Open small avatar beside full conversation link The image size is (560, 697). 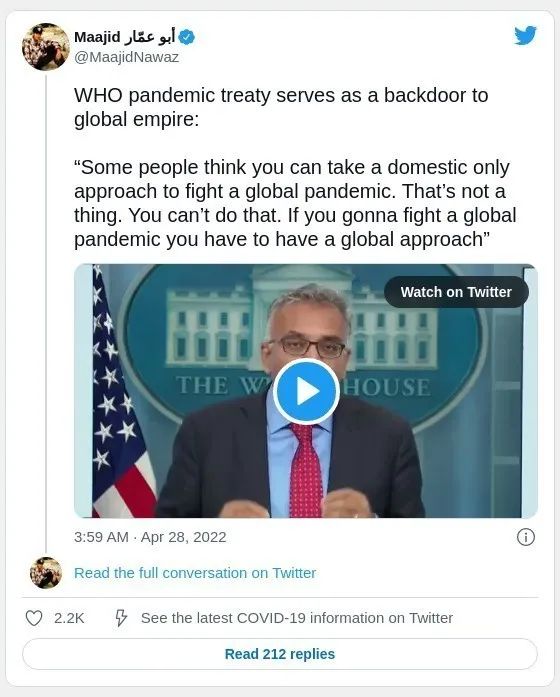[x=46, y=573]
